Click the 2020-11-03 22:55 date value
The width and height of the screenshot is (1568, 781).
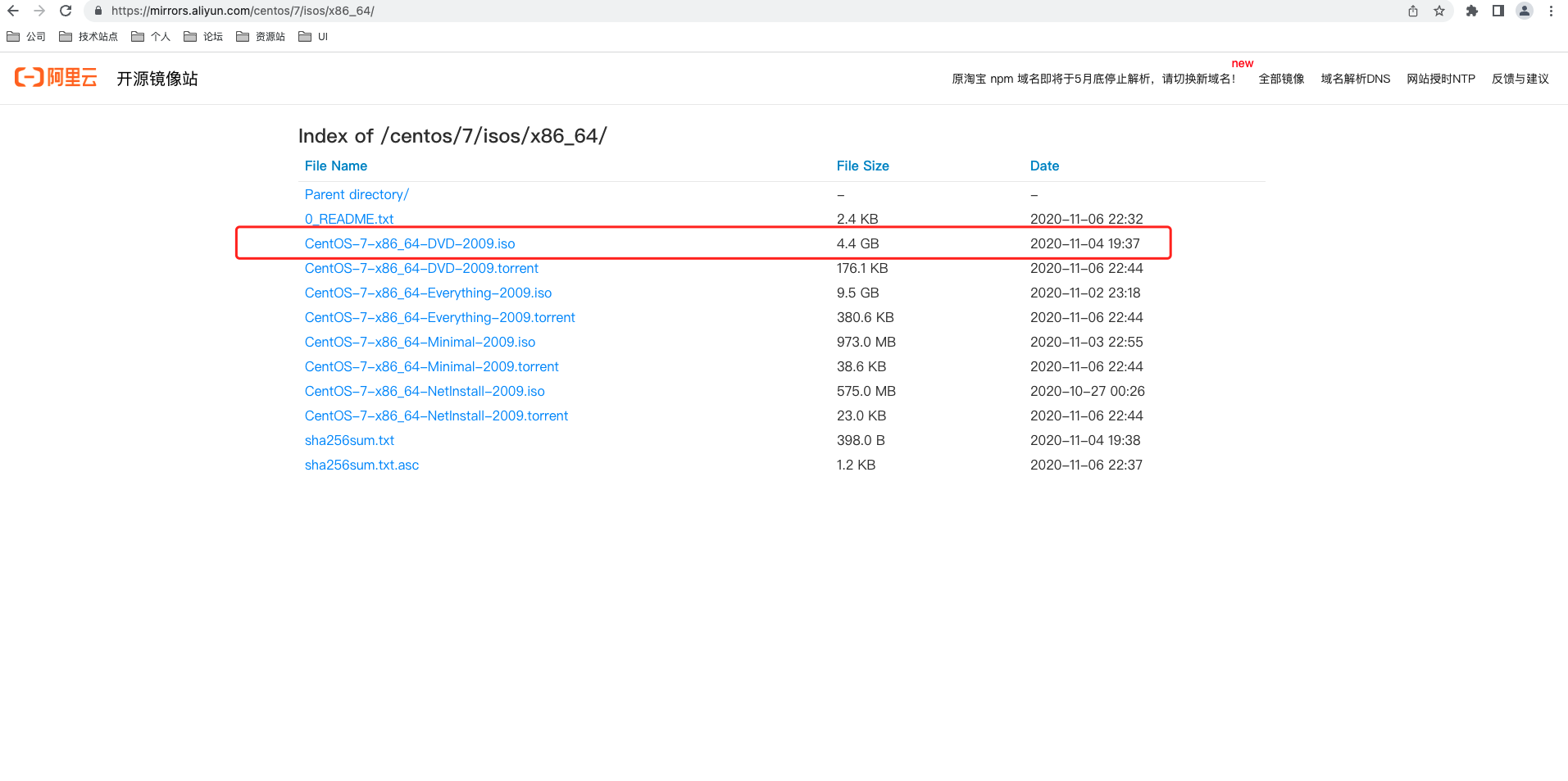click(x=1087, y=342)
